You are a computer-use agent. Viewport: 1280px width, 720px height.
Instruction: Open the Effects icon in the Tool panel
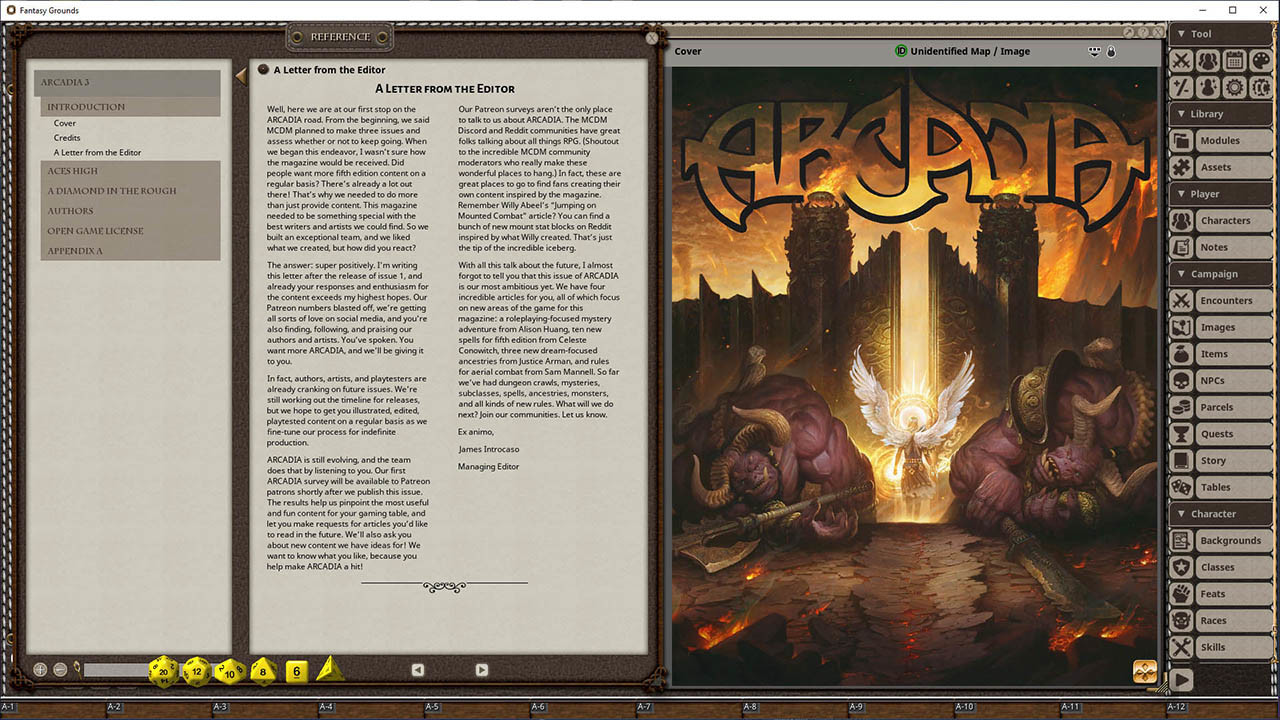pos(1208,88)
